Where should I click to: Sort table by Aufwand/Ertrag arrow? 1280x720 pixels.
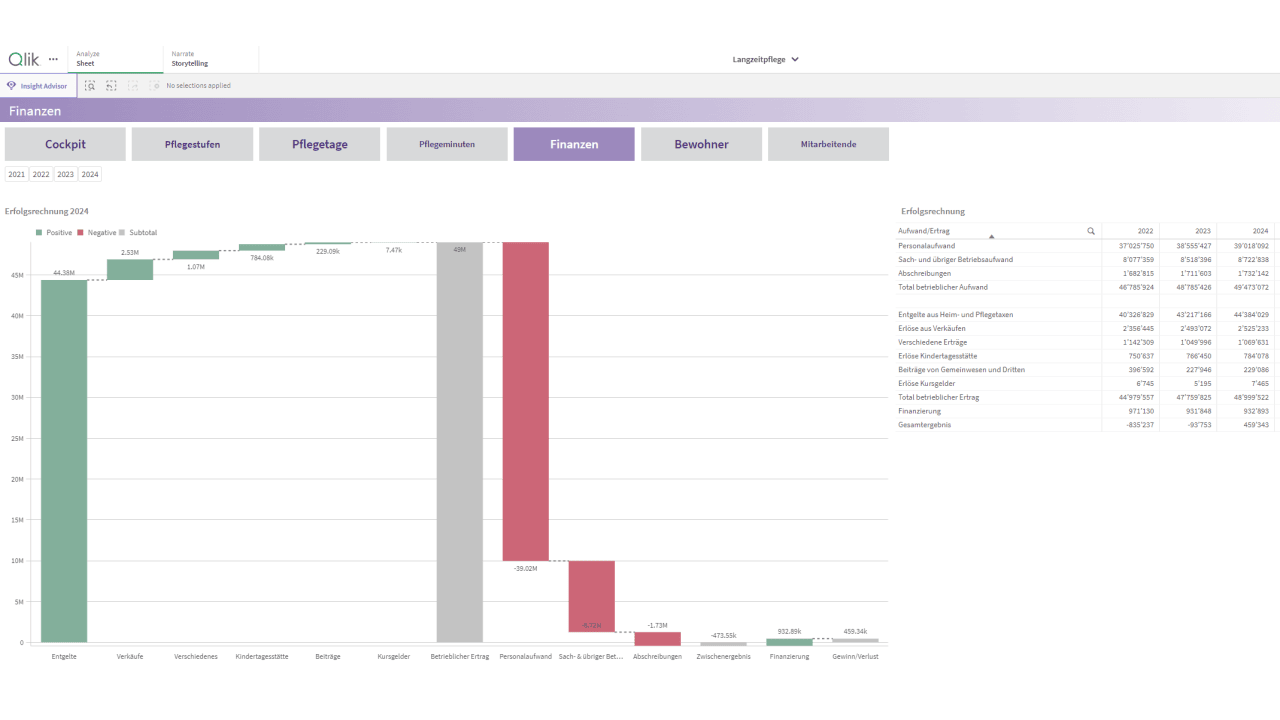991,237
